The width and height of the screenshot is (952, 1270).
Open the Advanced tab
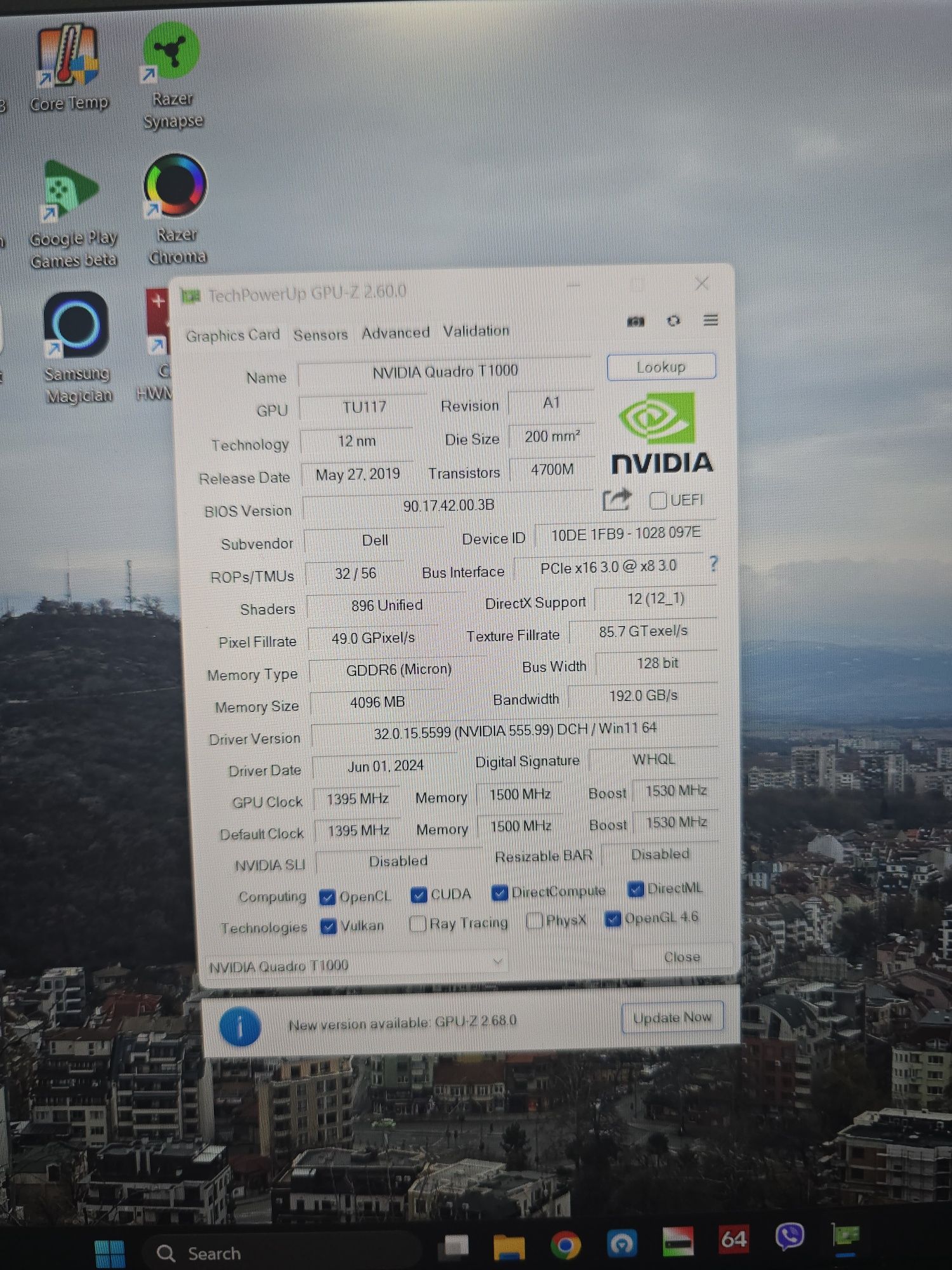(395, 333)
